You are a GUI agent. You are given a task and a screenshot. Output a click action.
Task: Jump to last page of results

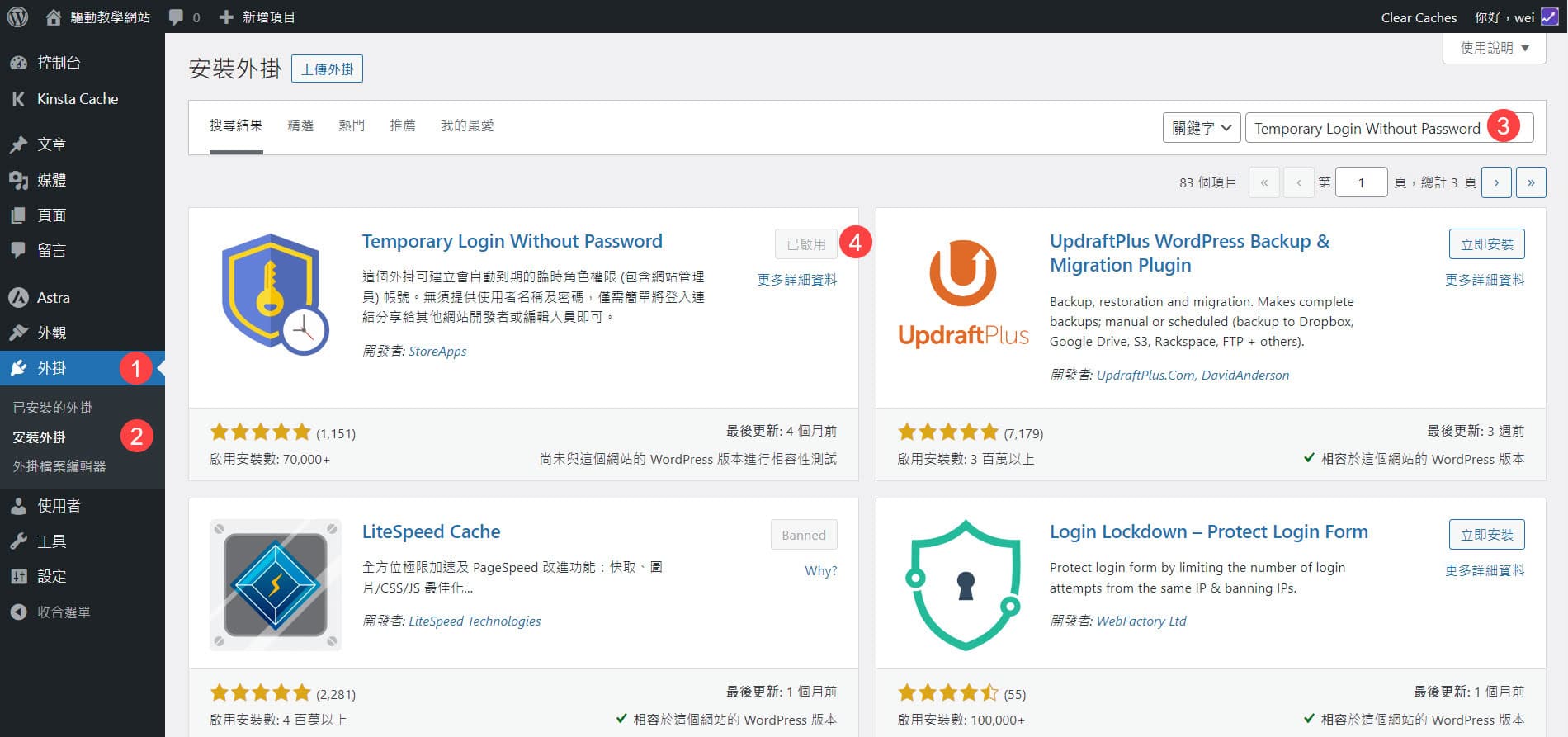pyautogui.click(x=1531, y=182)
